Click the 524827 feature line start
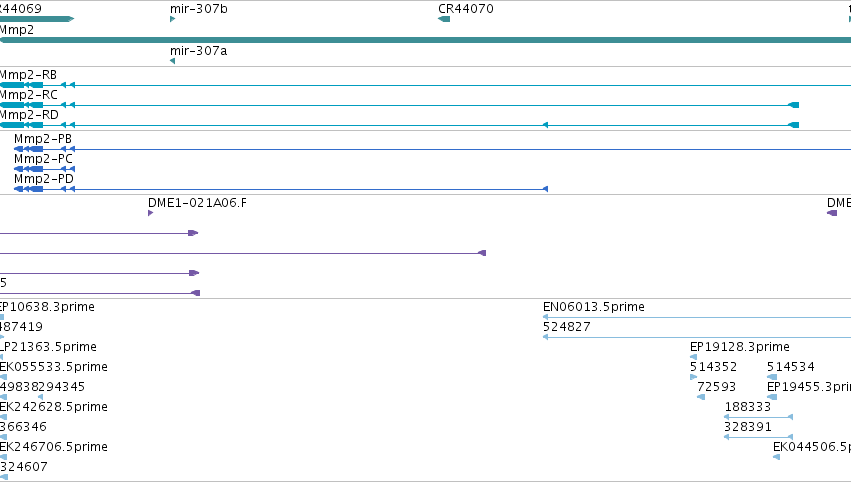 pyautogui.click(x=545, y=337)
